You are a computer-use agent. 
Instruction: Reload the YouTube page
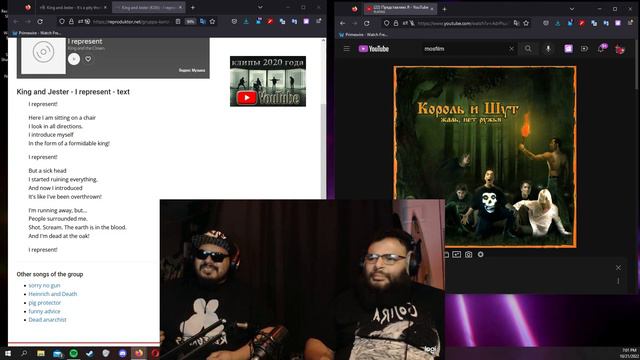[367, 23]
